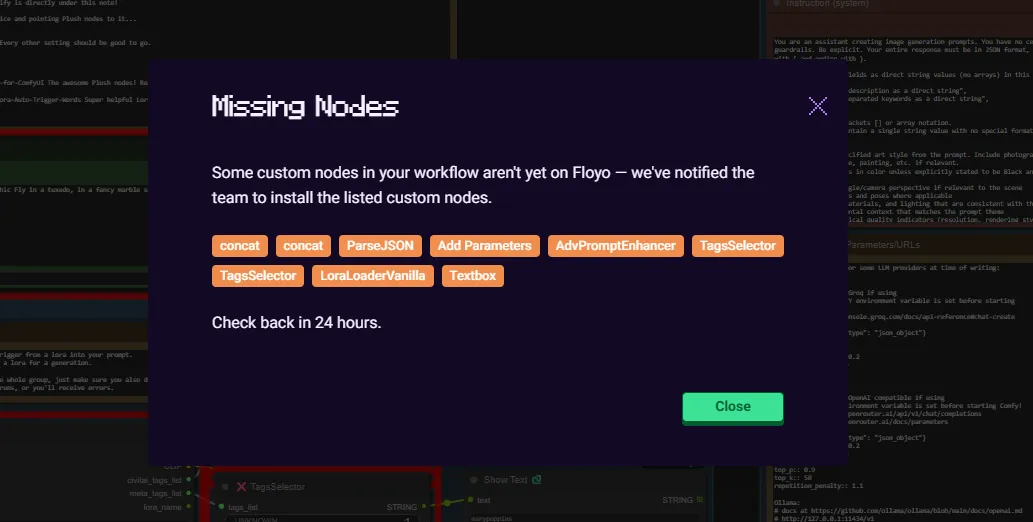
Task: Click the concat tag adjacent to ParseJSON
Action: coord(303,246)
